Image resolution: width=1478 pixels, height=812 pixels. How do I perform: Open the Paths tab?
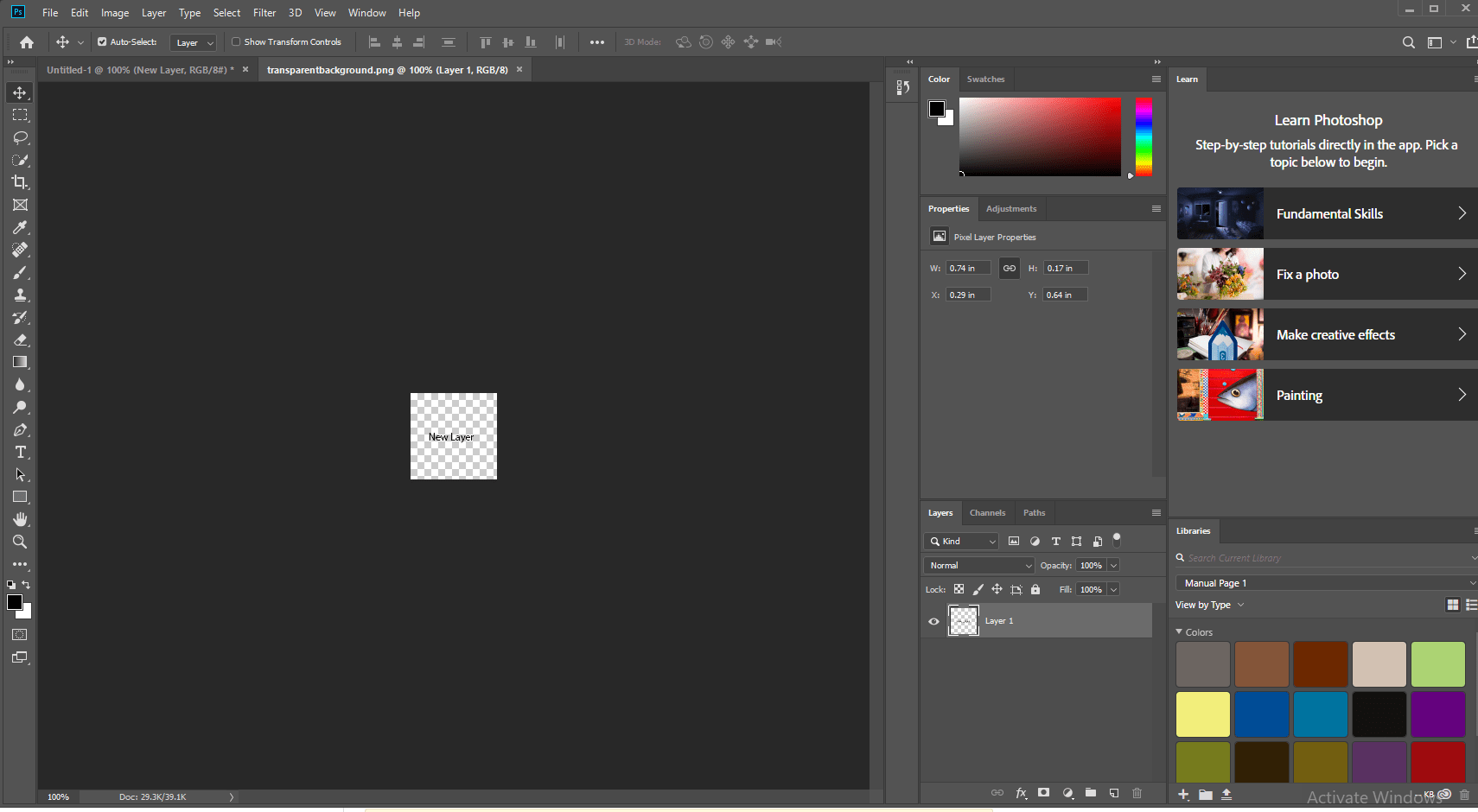click(x=1035, y=513)
